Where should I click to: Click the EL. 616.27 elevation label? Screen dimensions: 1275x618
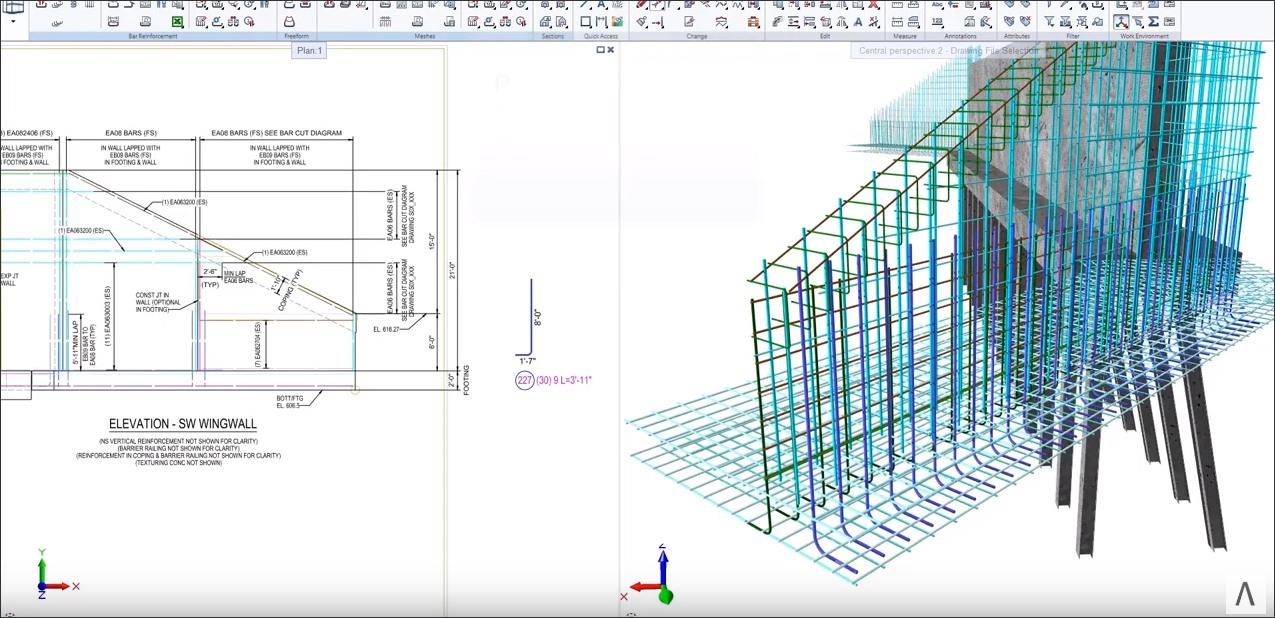pyautogui.click(x=387, y=329)
